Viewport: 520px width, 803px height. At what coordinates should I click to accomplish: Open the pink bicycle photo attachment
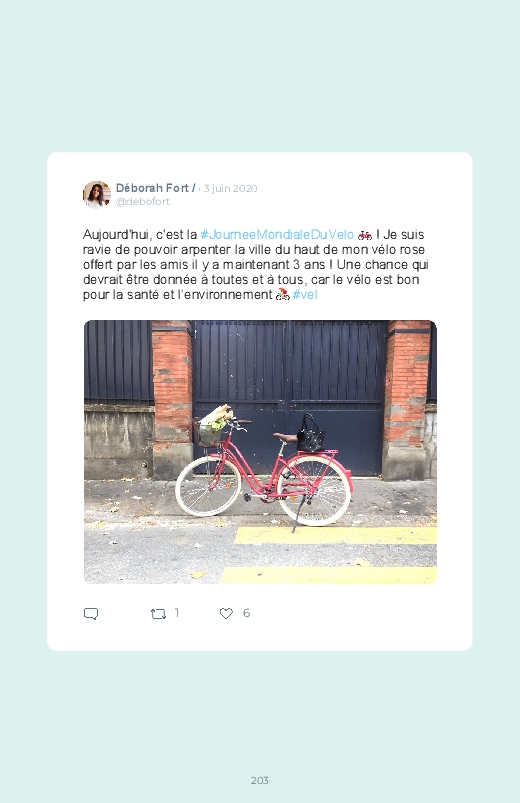click(x=260, y=452)
